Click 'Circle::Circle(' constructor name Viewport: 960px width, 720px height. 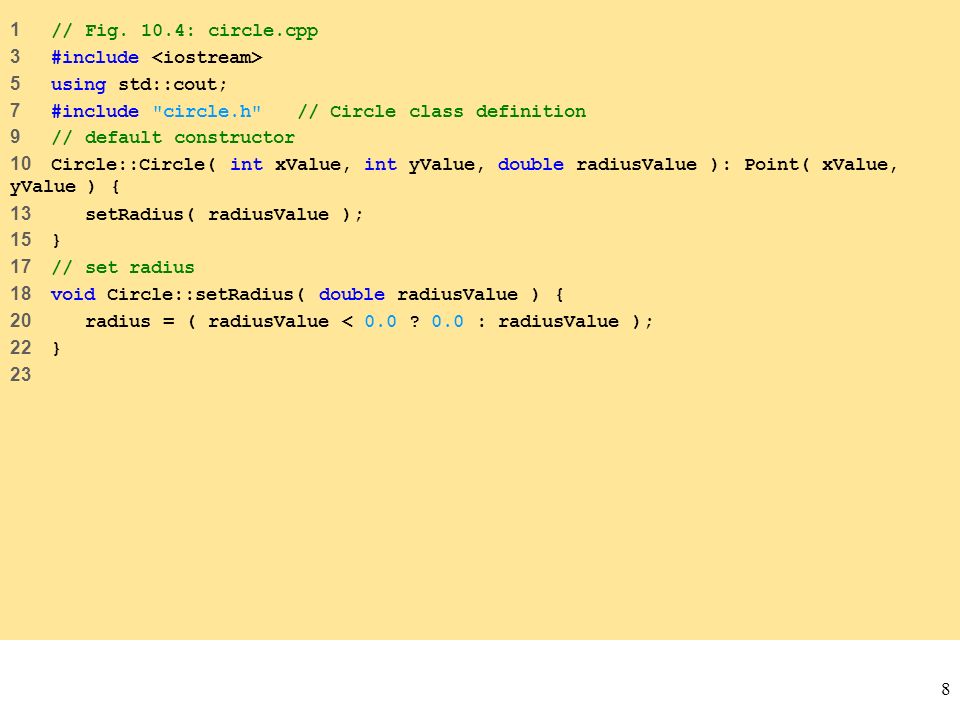point(133,165)
